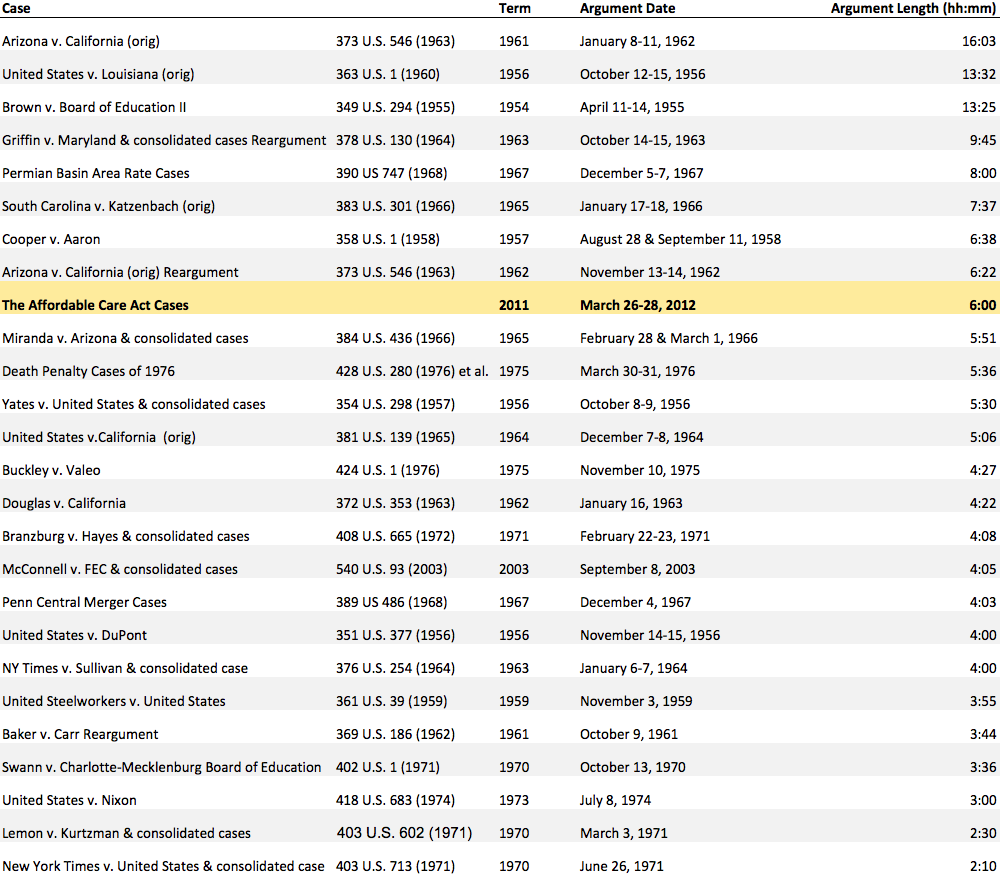The width and height of the screenshot is (1002, 876).
Task: Select 'McConnell v. FEC & consolidated cases'
Action: [x=120, y=569]
